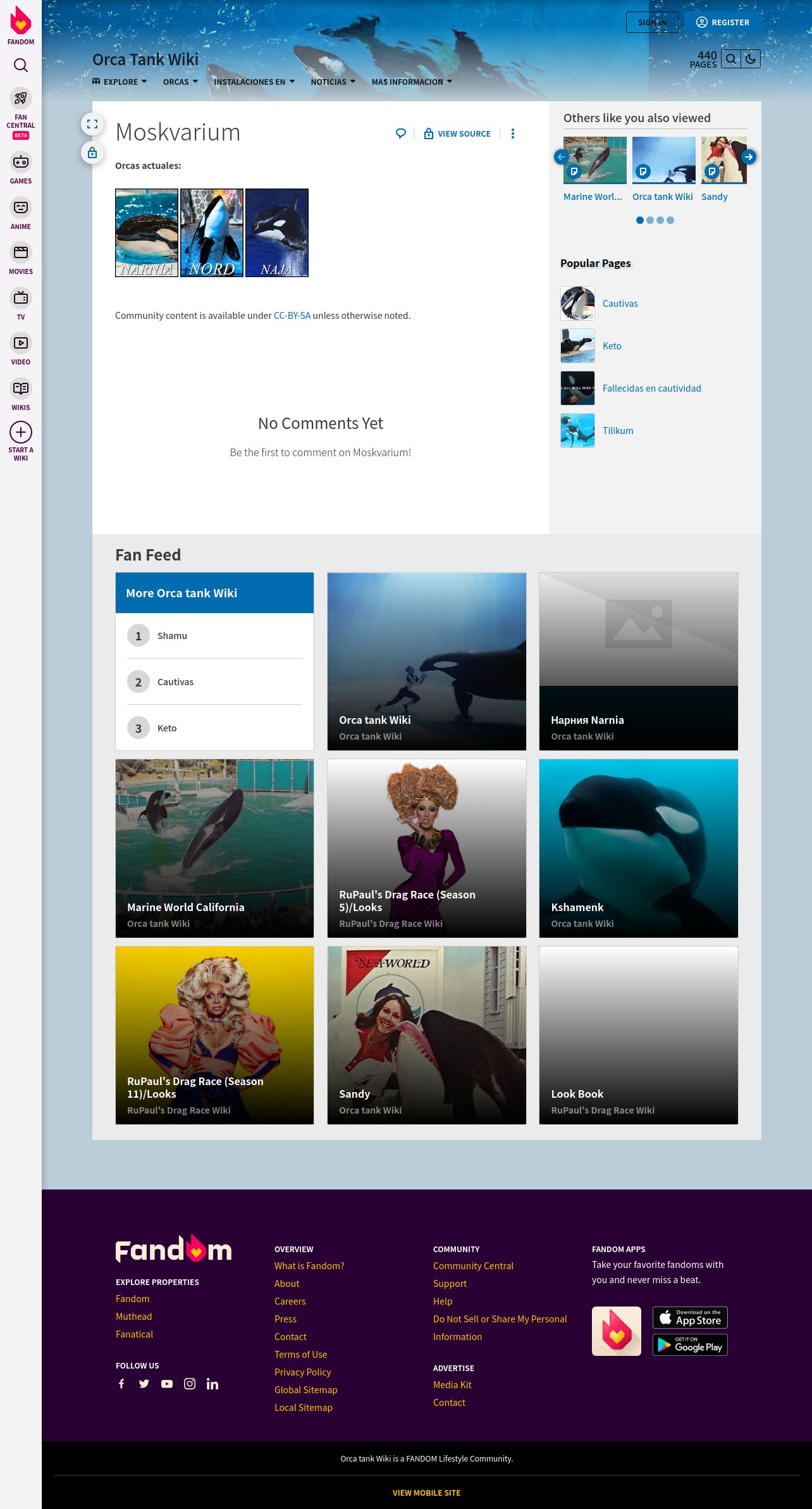
Task: Open Fandom Facebook page icon
Action: coord(121,1384)
